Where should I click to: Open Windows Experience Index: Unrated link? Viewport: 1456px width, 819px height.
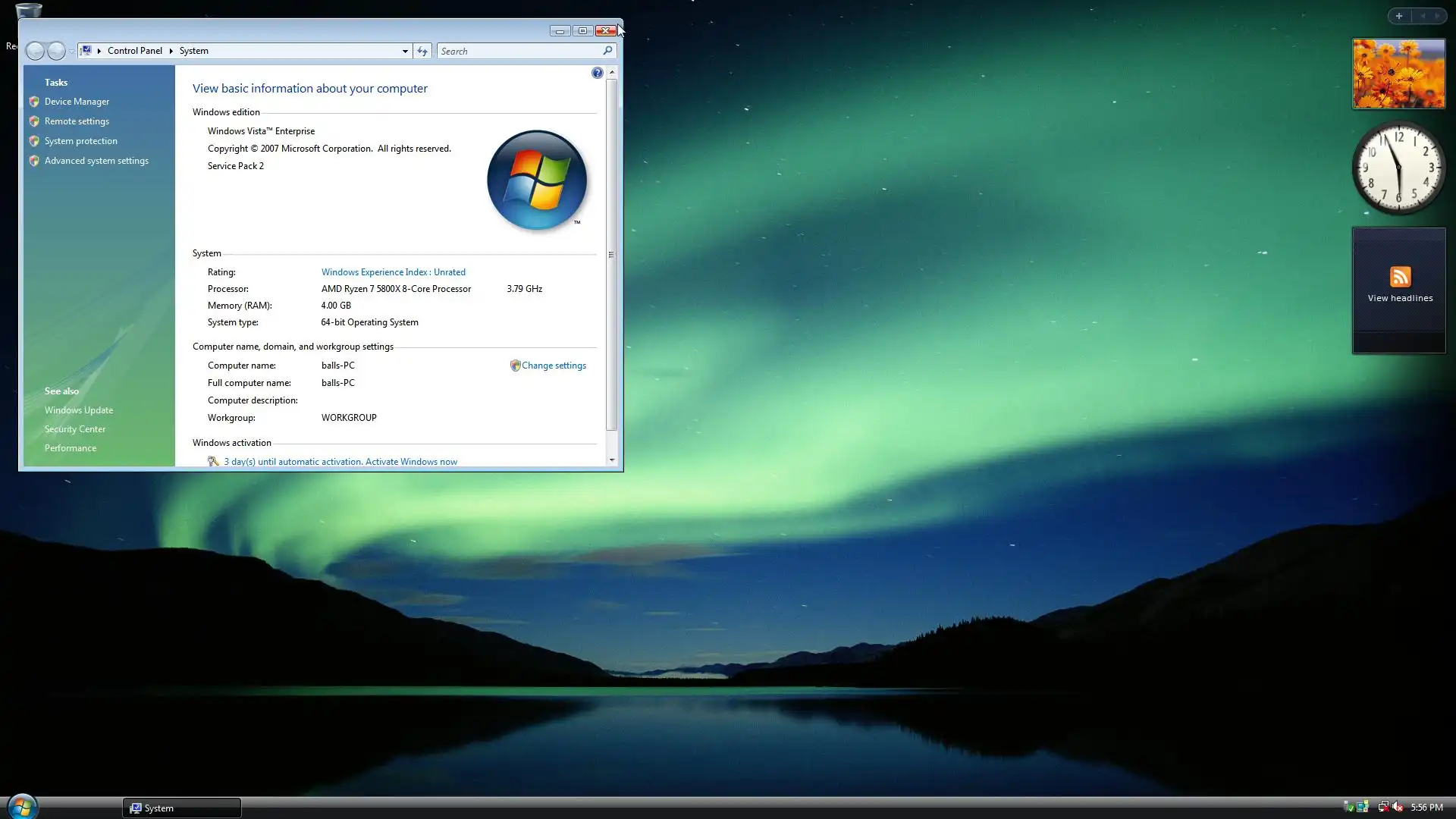393,272
